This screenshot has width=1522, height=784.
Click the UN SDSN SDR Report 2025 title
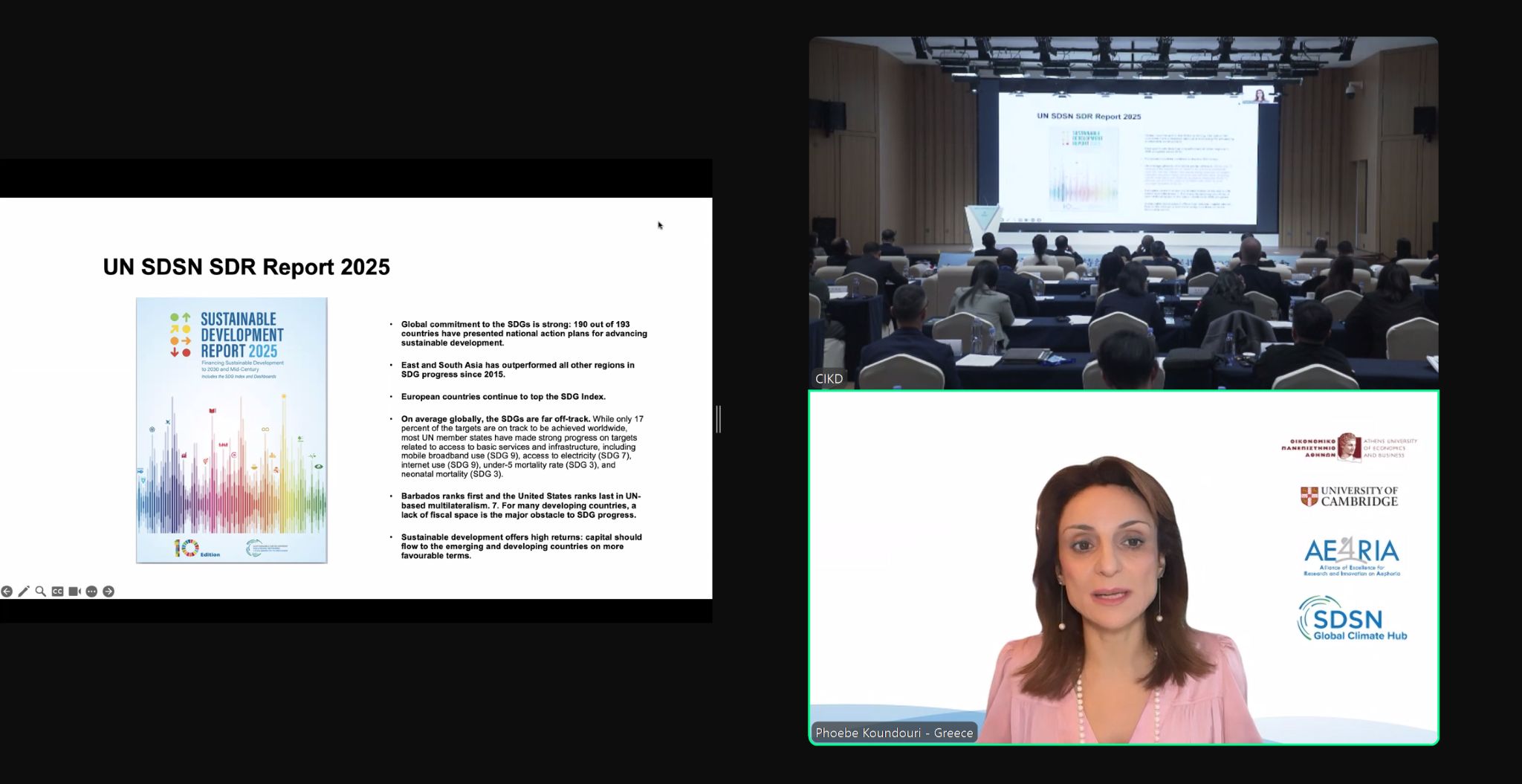tap(246, 268)
